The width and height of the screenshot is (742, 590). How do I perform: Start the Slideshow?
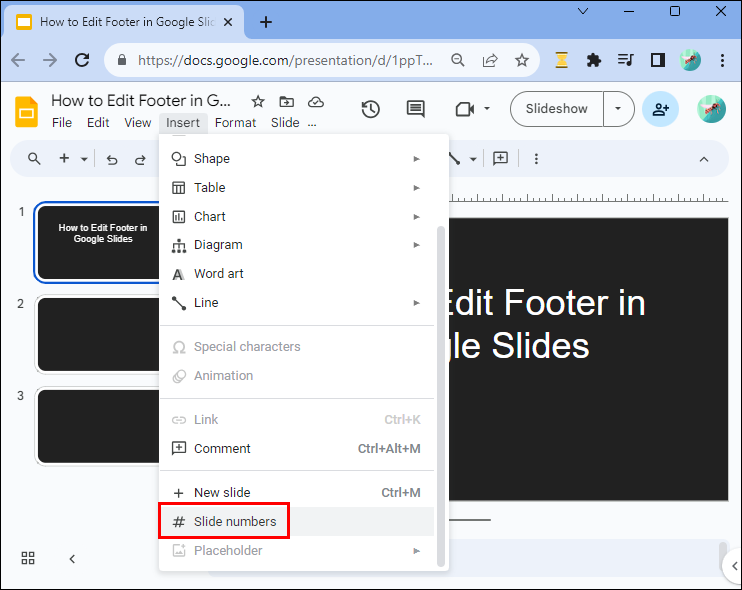[556, 109]
